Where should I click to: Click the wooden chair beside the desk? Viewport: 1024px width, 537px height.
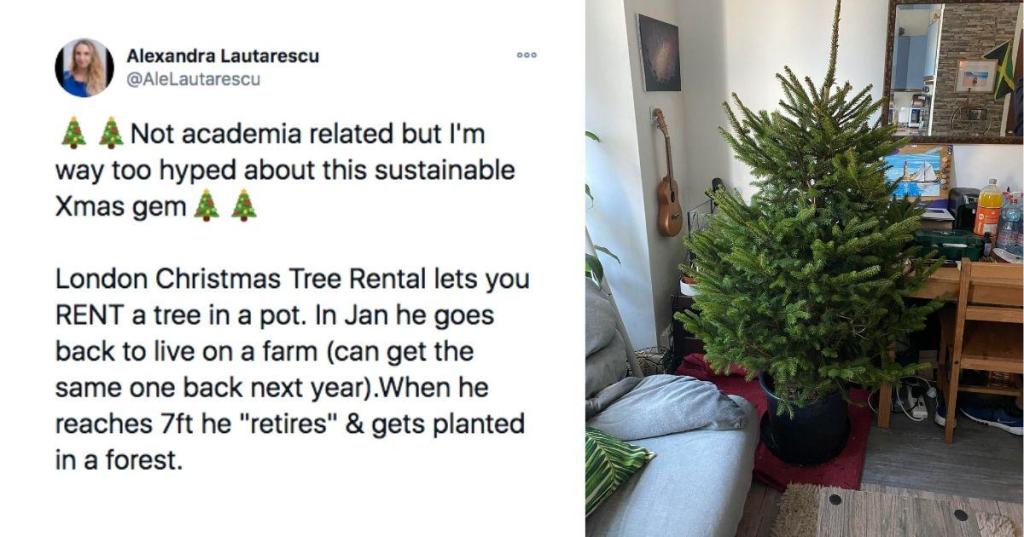[x=984, y=340]
